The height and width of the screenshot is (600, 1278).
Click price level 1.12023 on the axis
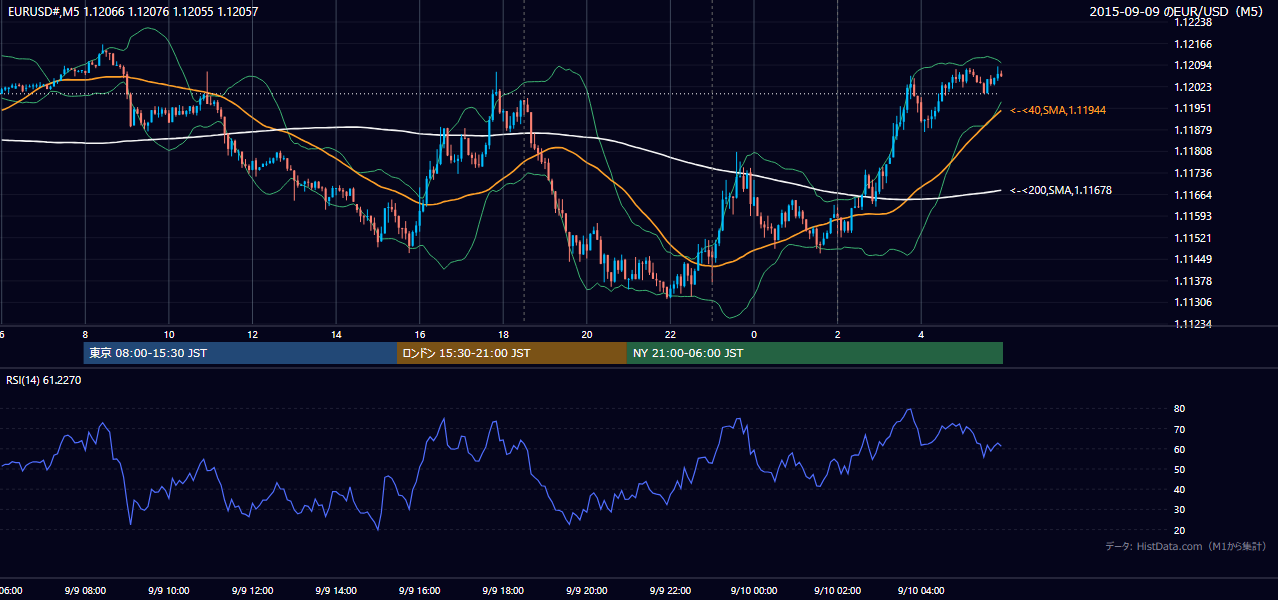click(1193, 87)
